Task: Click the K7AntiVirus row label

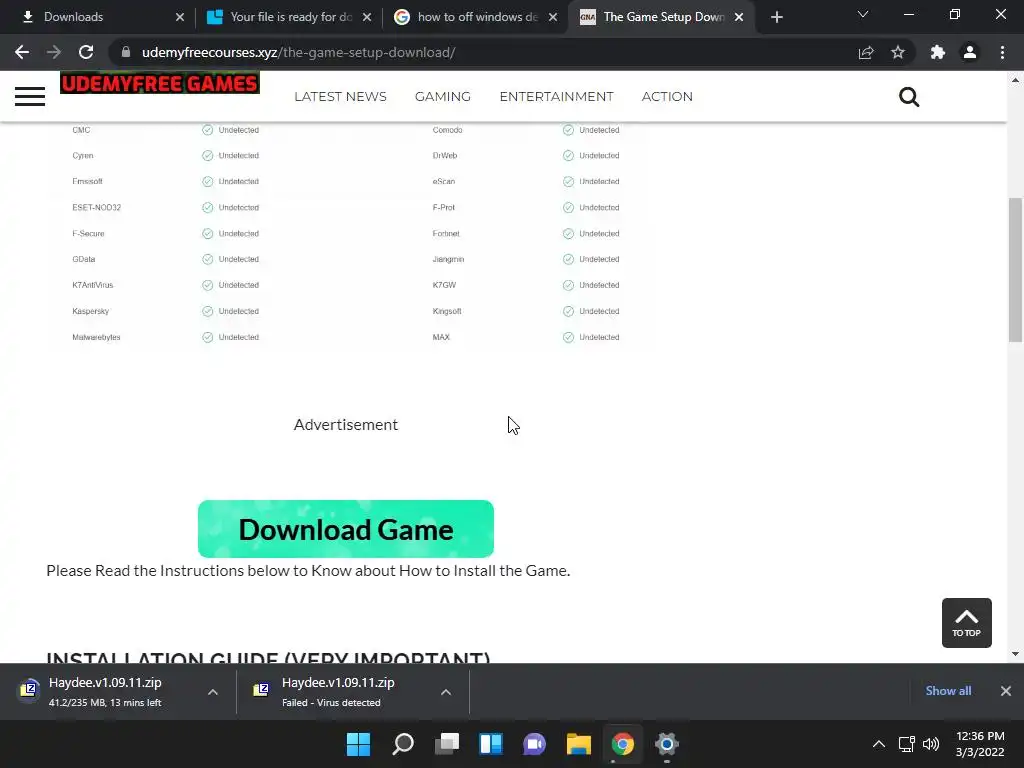Action: (x=93, y=285)
